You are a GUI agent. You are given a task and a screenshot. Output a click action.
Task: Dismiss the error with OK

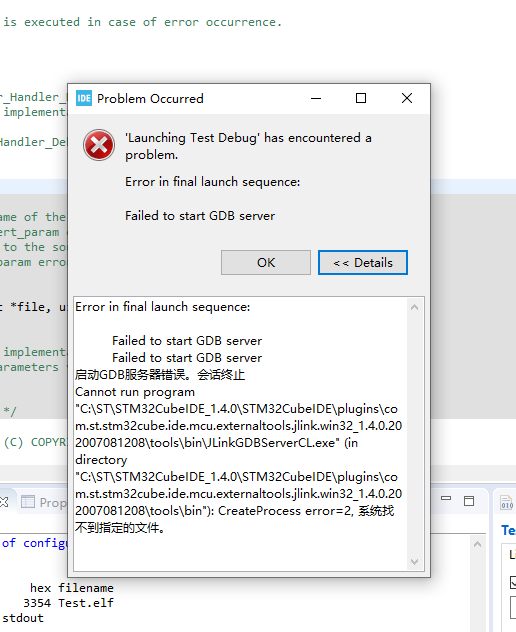click(266, 263)
